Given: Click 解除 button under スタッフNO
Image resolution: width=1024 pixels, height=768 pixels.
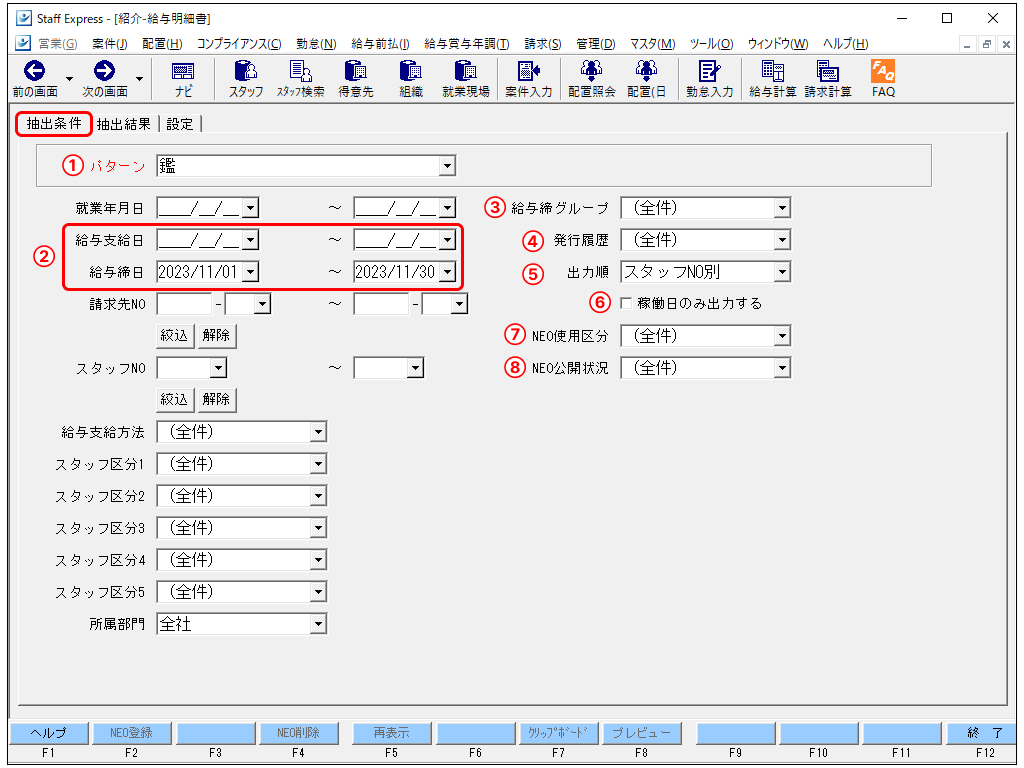Looking at the screenshot, I should point(217,400).
